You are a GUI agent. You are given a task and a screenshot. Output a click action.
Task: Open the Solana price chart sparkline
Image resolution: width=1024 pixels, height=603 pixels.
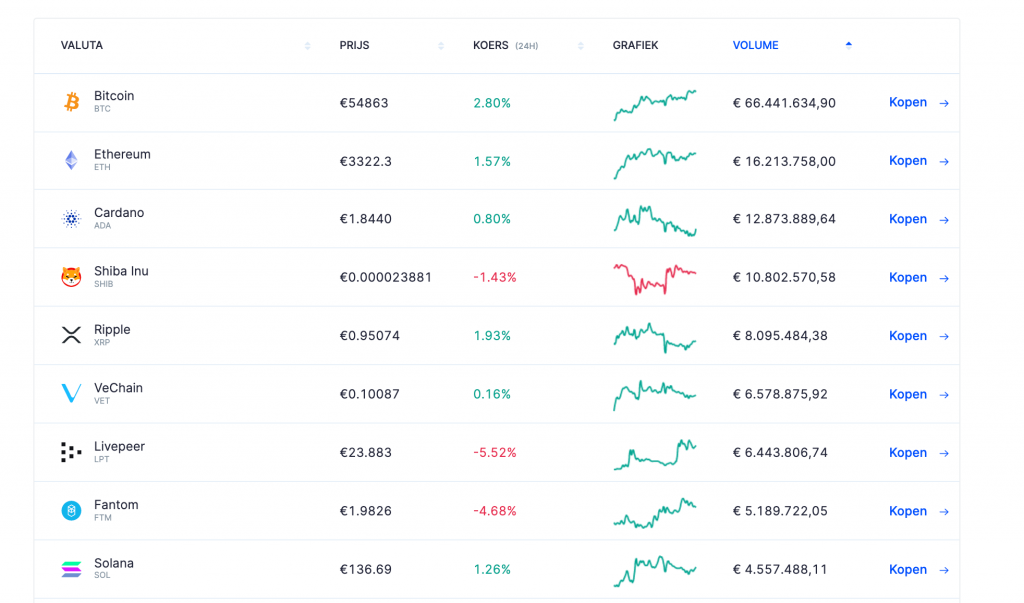(x=655, y=571)
